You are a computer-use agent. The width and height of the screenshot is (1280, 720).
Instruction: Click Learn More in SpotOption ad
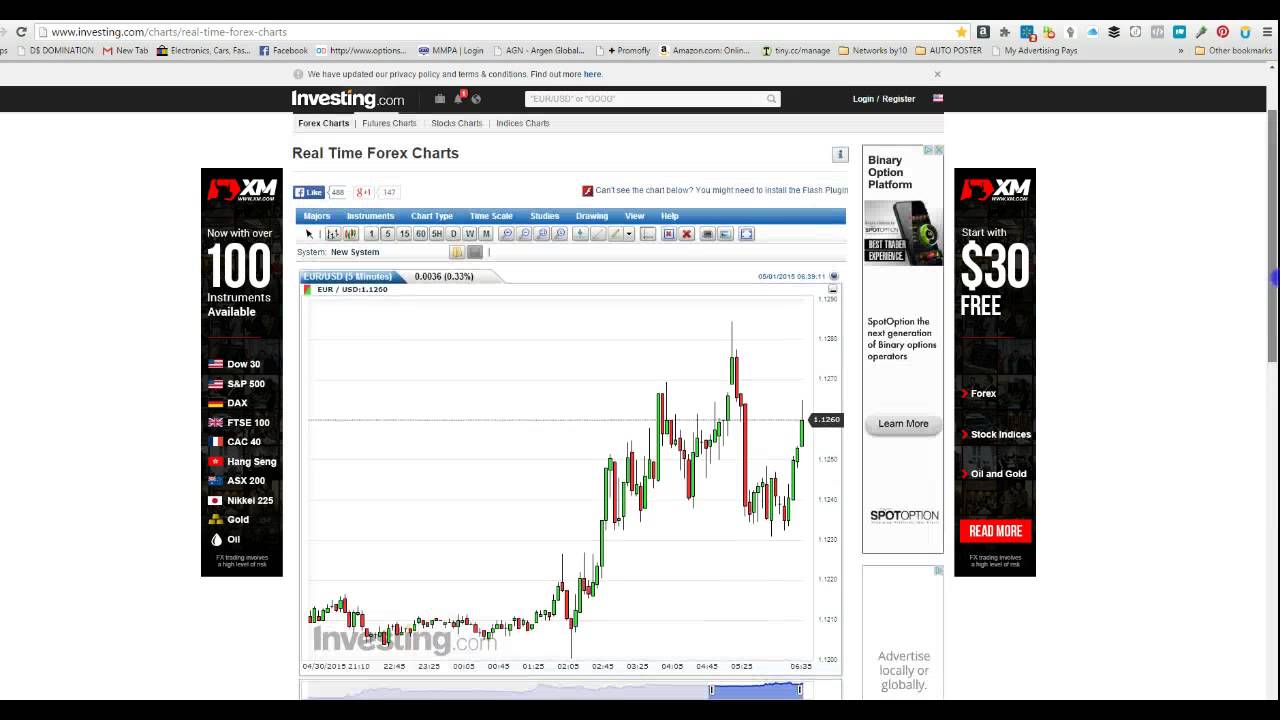[903, 424]
